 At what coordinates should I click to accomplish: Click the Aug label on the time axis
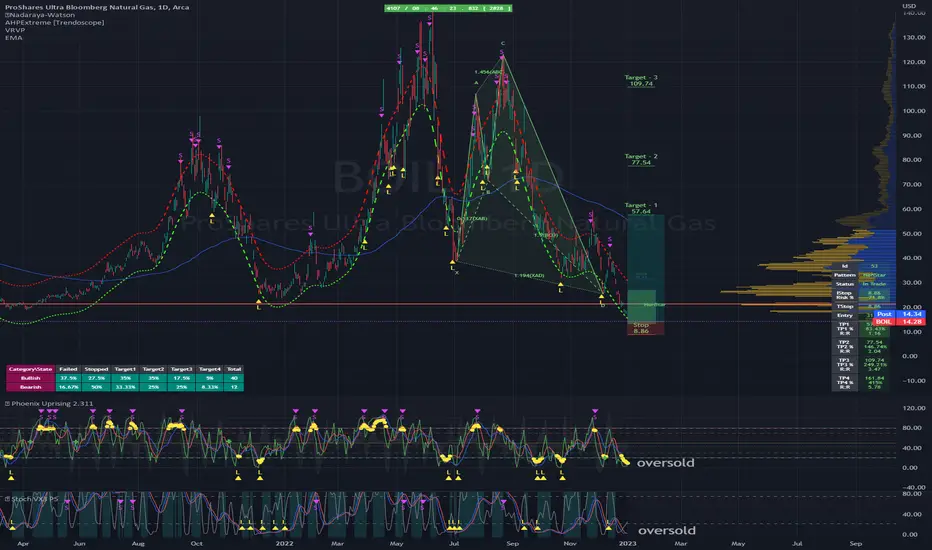tap(138, 543)
